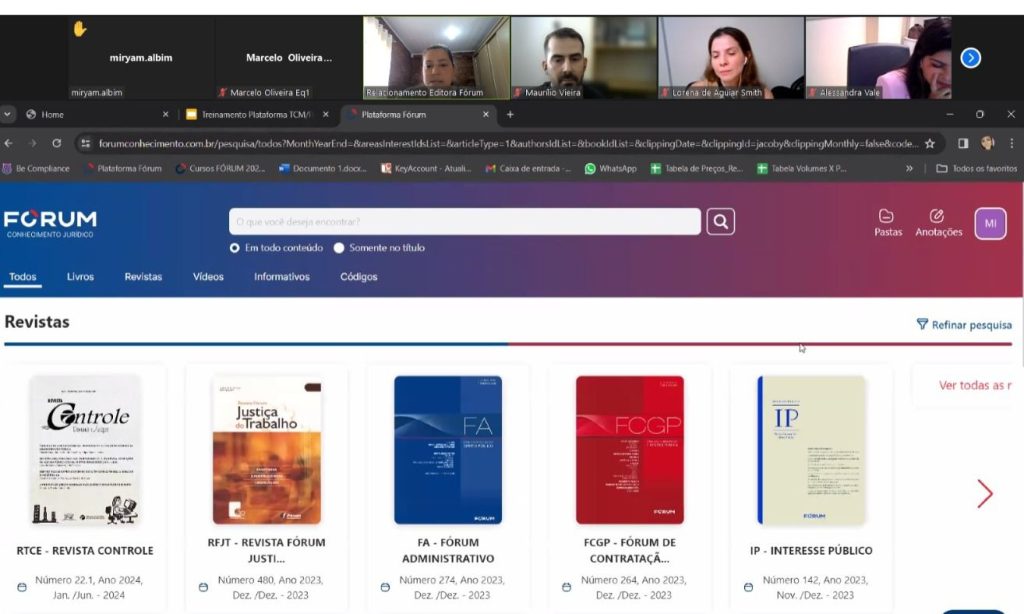Open FCGP - Fórum de Contrataçã title
The image size is (1024, 614).
630,551
